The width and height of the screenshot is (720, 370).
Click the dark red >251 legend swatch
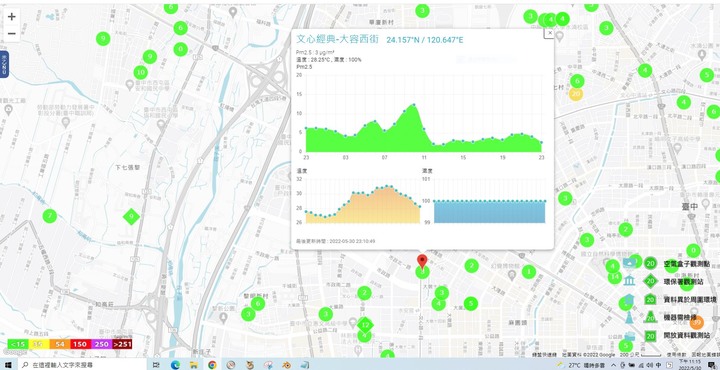[x=122, y=344]
